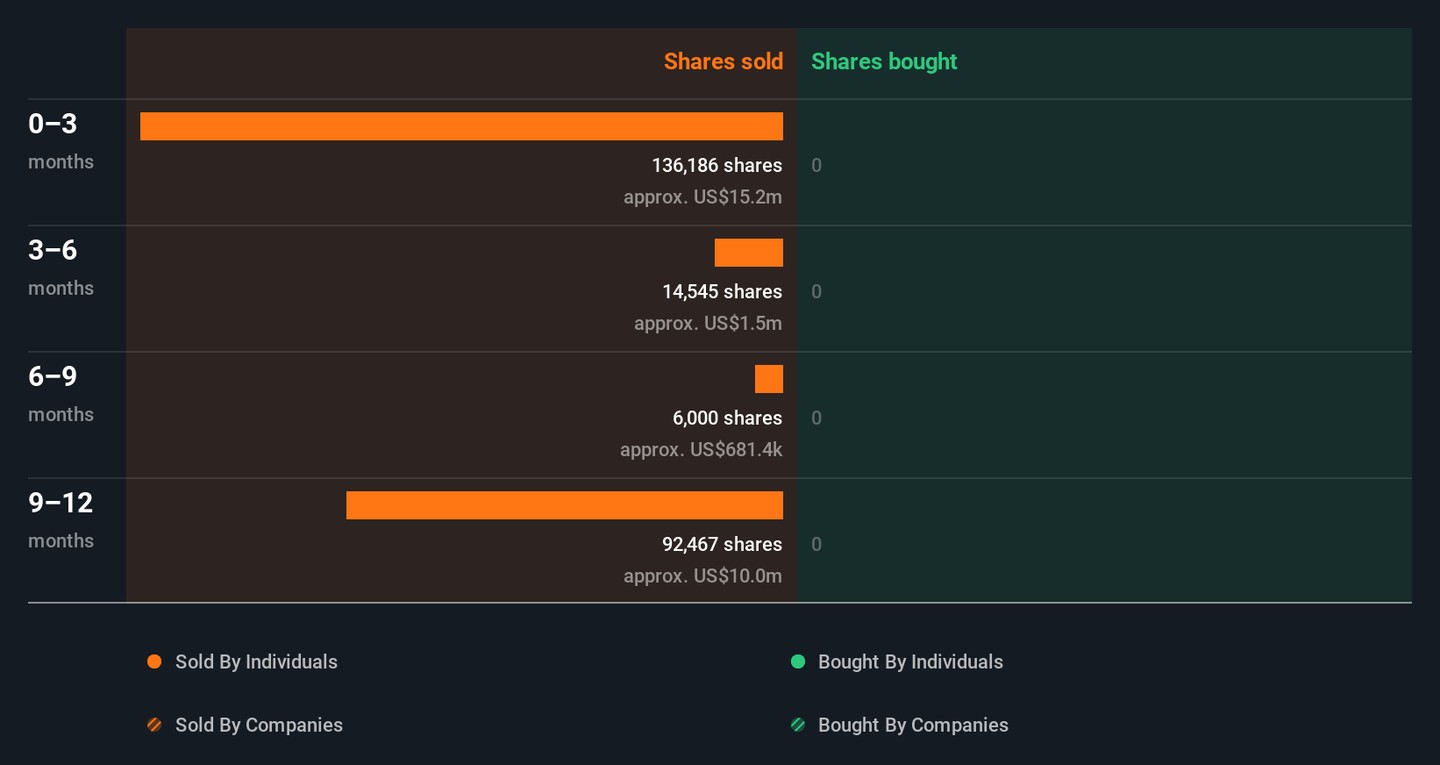Click the 9–12 months row label

(60, 519)
